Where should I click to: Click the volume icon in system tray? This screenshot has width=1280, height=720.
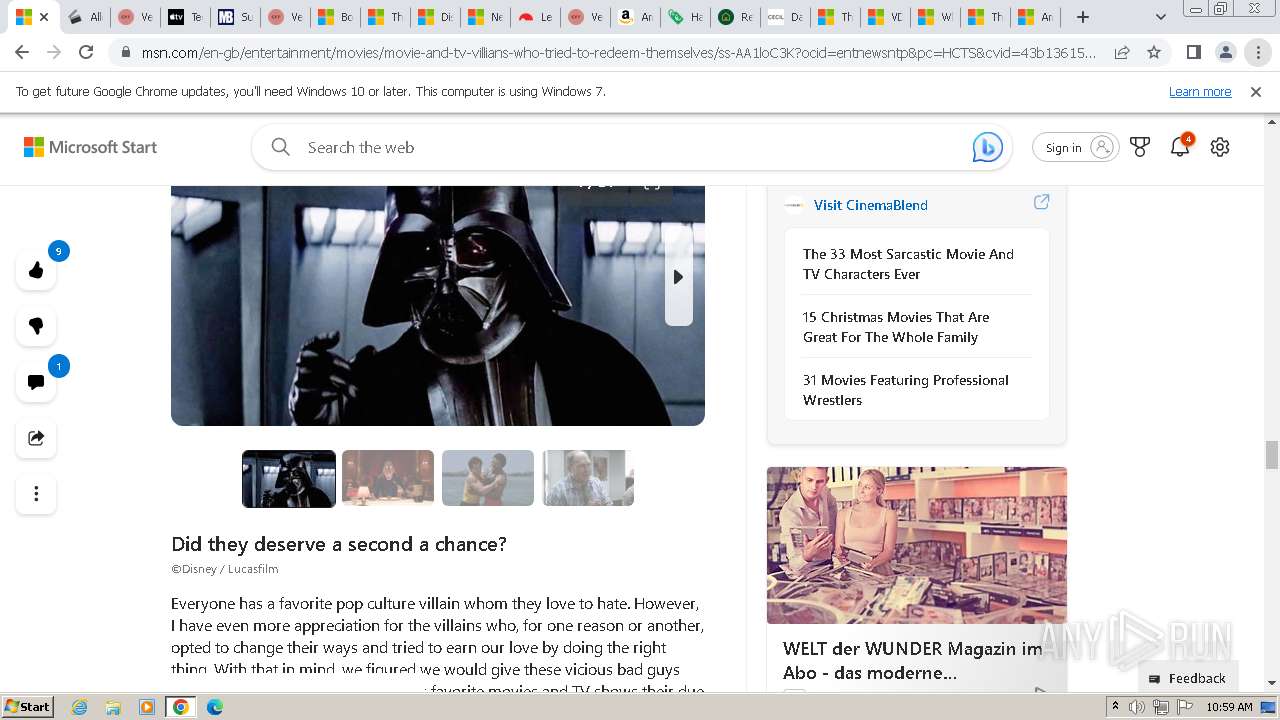coord(1138,707)
